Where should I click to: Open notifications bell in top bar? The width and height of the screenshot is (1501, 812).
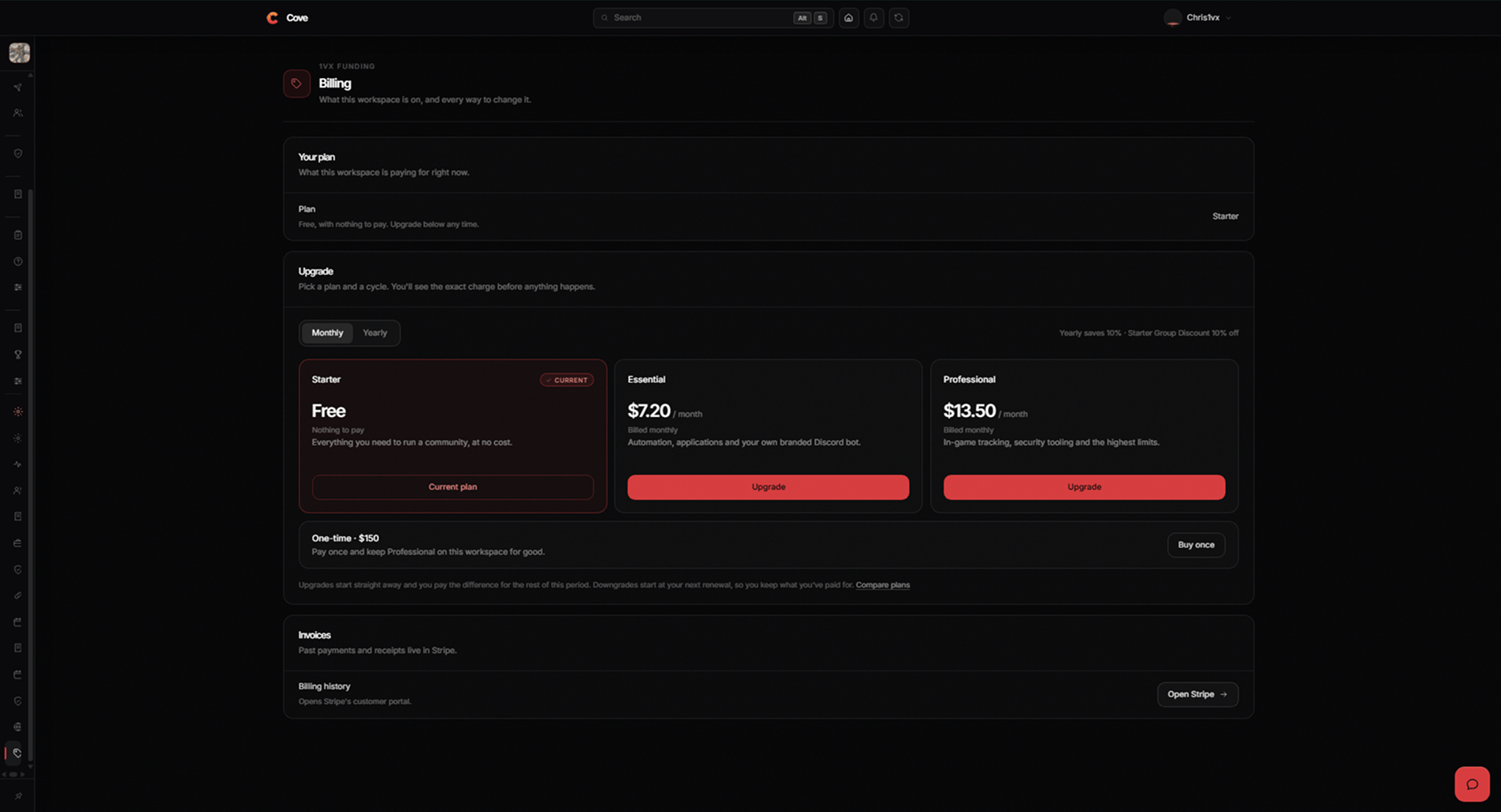(873, 17)
